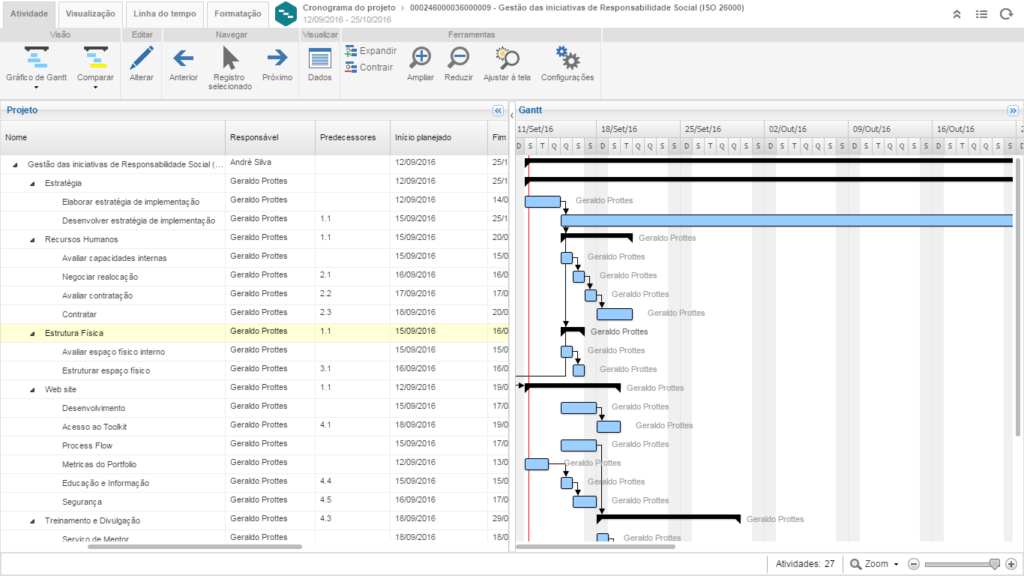Click the Contrair button
Screen dimensions: 1024x576
point(369,68)
